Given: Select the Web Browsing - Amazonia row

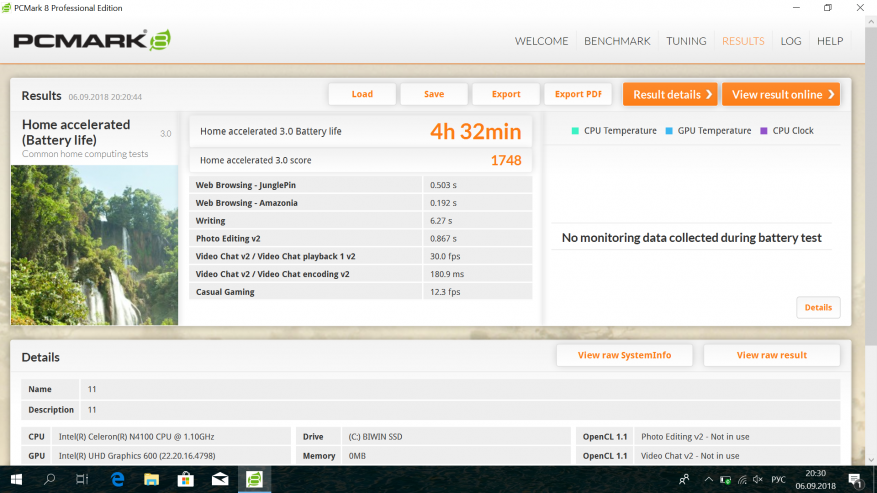Looking at the screenshot, I should click(x=361, y=203).
